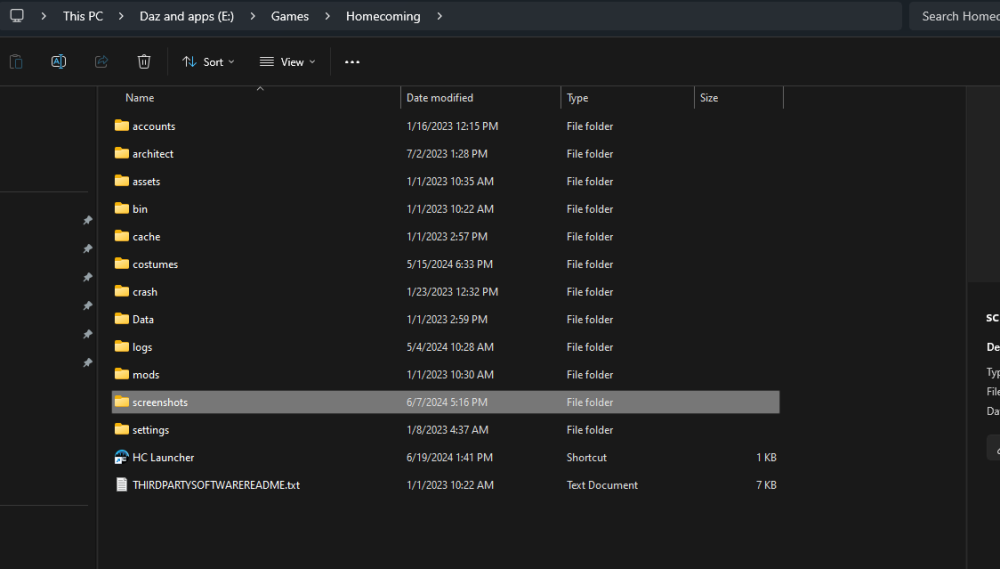
Task: Expand the chevron after Homecoming in the address bar
Action: pos(439,16)
